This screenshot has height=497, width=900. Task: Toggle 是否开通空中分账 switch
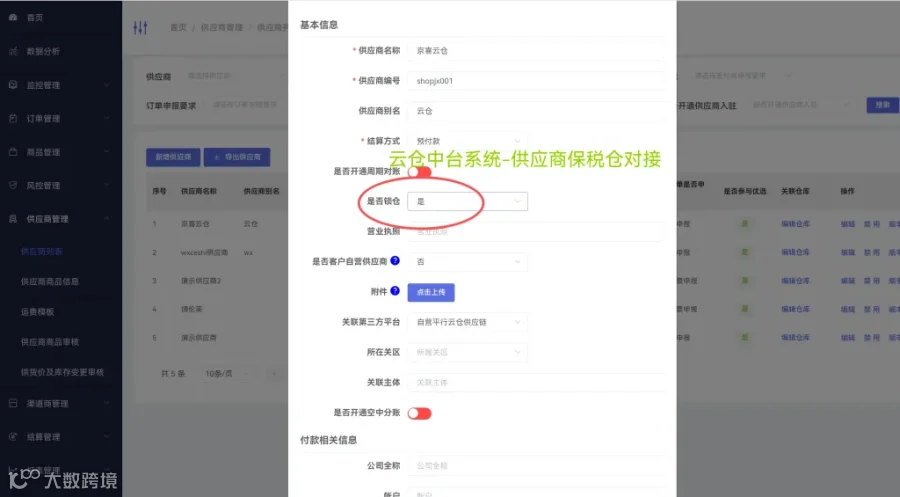[420, 413]
